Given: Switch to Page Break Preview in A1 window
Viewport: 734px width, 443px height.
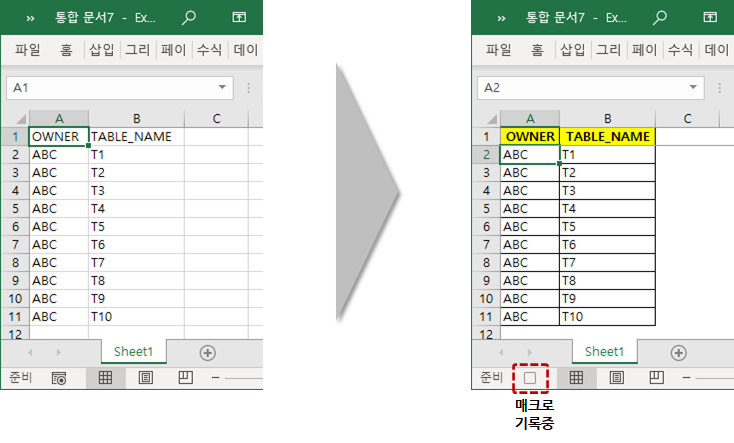Looking at the screenshot, I should tap(185, 377).
